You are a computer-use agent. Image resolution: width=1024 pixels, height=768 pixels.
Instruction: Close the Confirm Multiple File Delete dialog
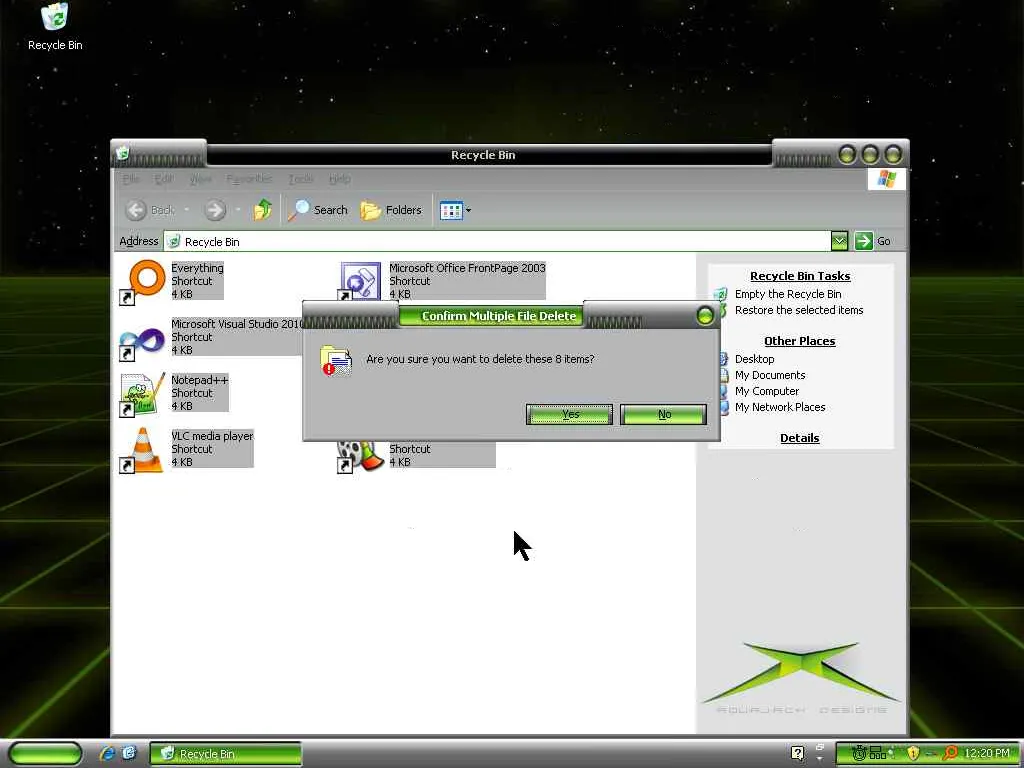[x=705, y=316]
